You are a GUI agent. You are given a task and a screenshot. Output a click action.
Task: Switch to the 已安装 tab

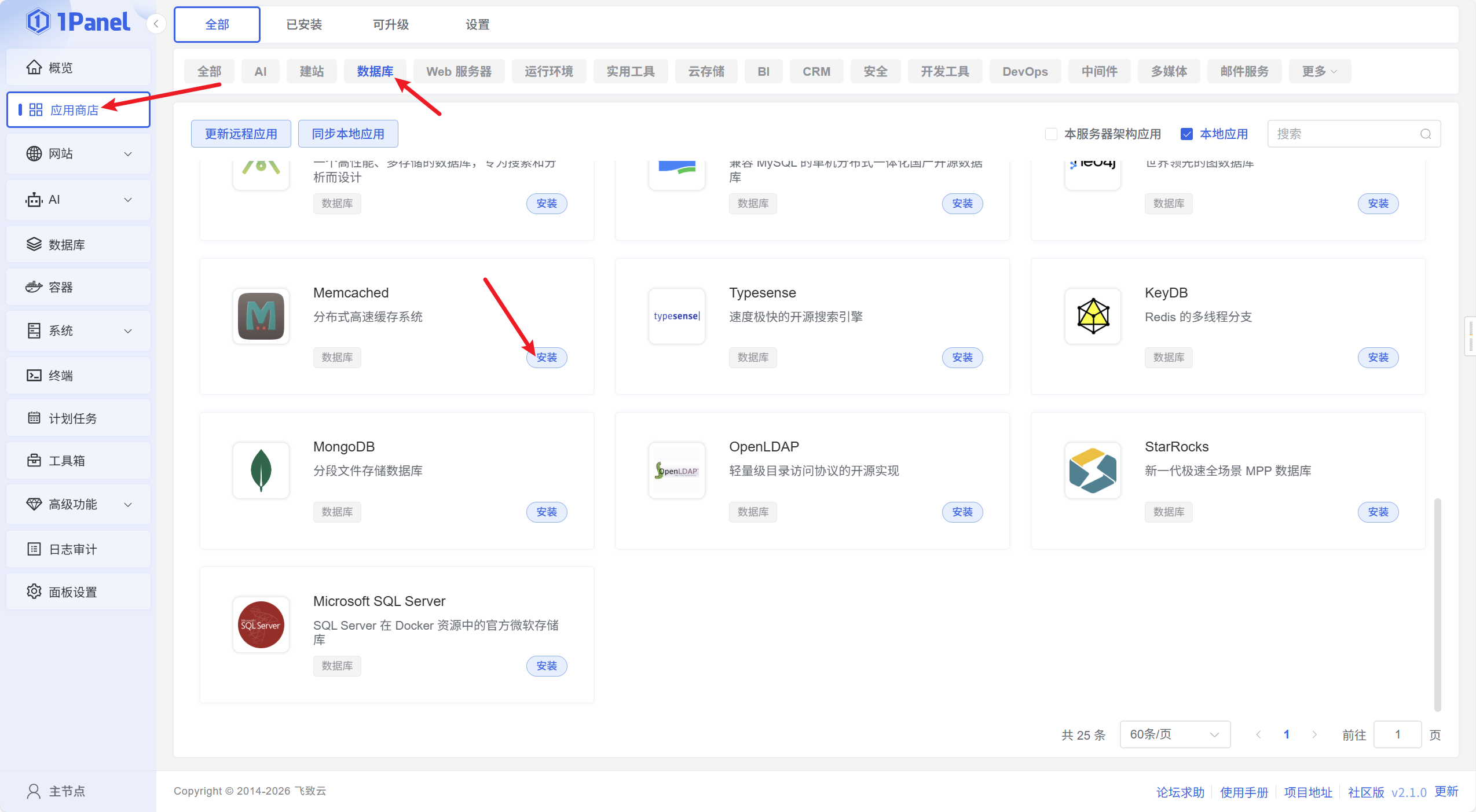303,24
